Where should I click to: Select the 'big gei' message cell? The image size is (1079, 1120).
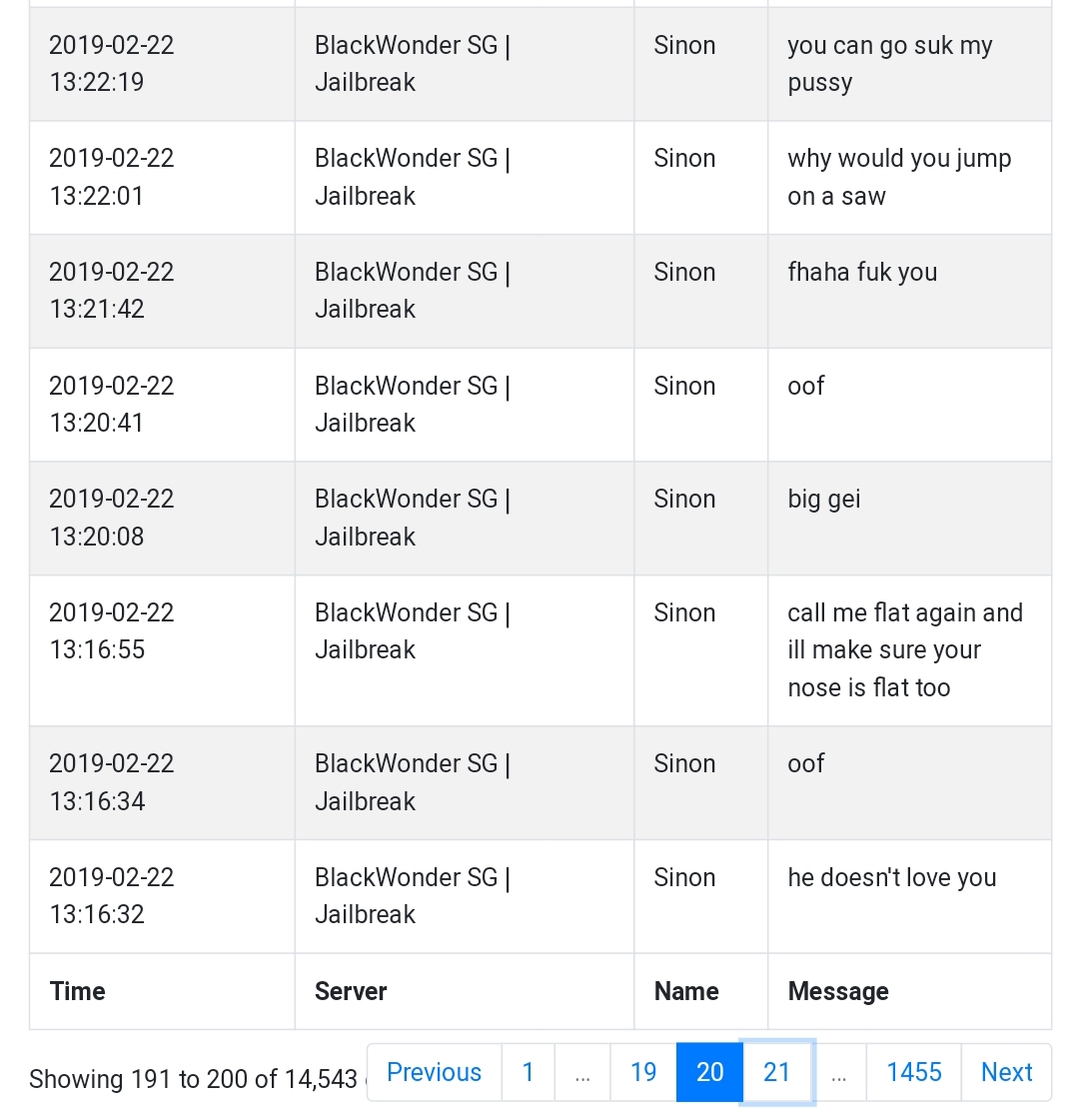coord(910,519)
